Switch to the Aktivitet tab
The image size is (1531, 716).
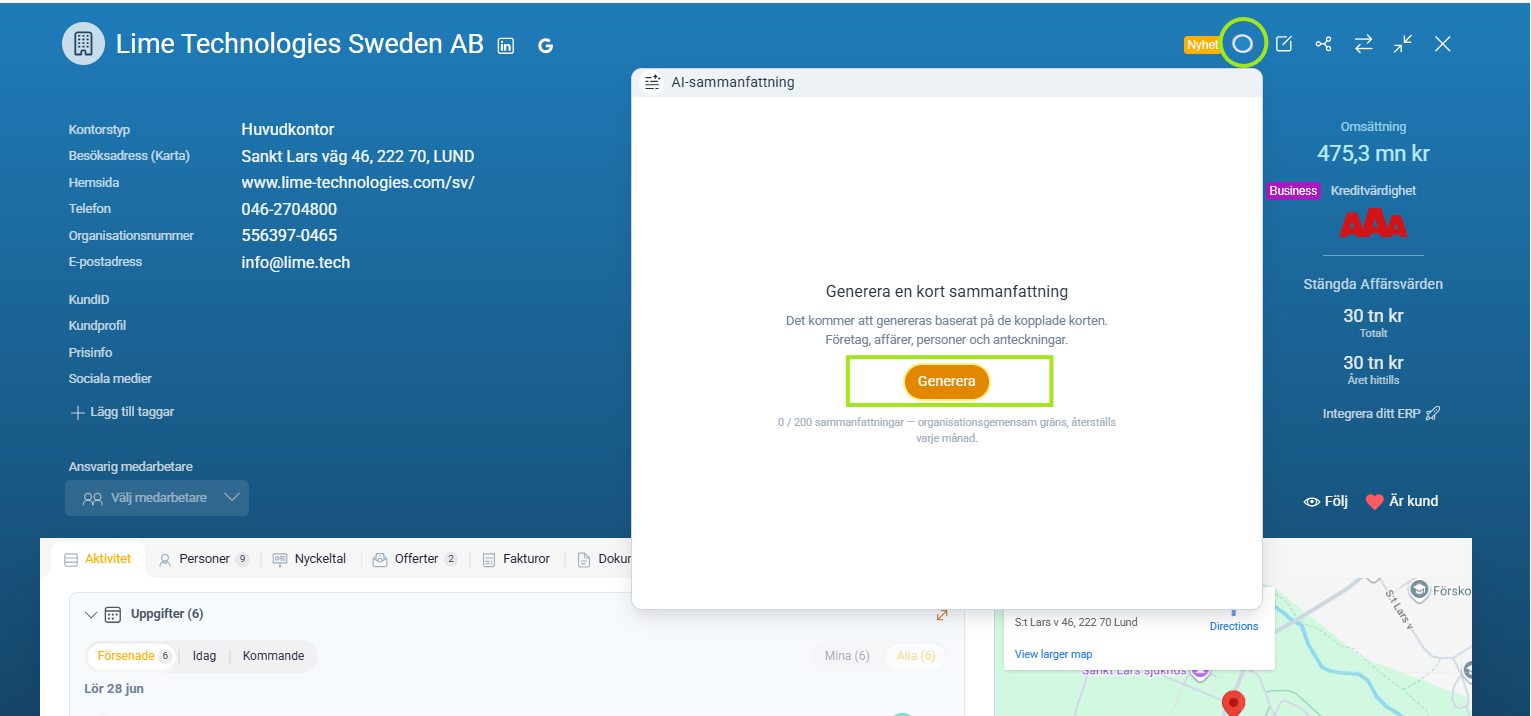pyautogui.click(x=98, y=560)
